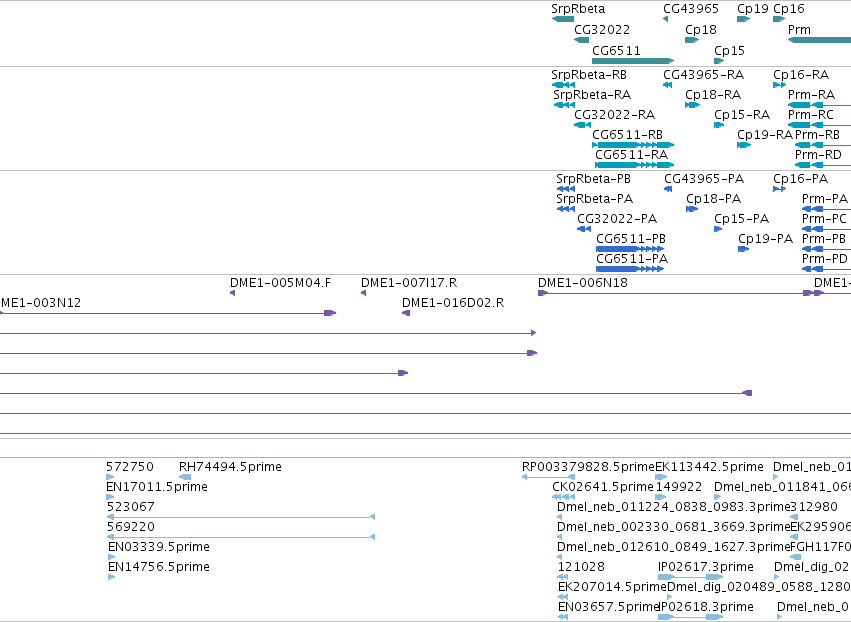Viewport: 851px width, 622px height.
Task: Click the SrpRbeta gene label
Action: tap(578, 9)
